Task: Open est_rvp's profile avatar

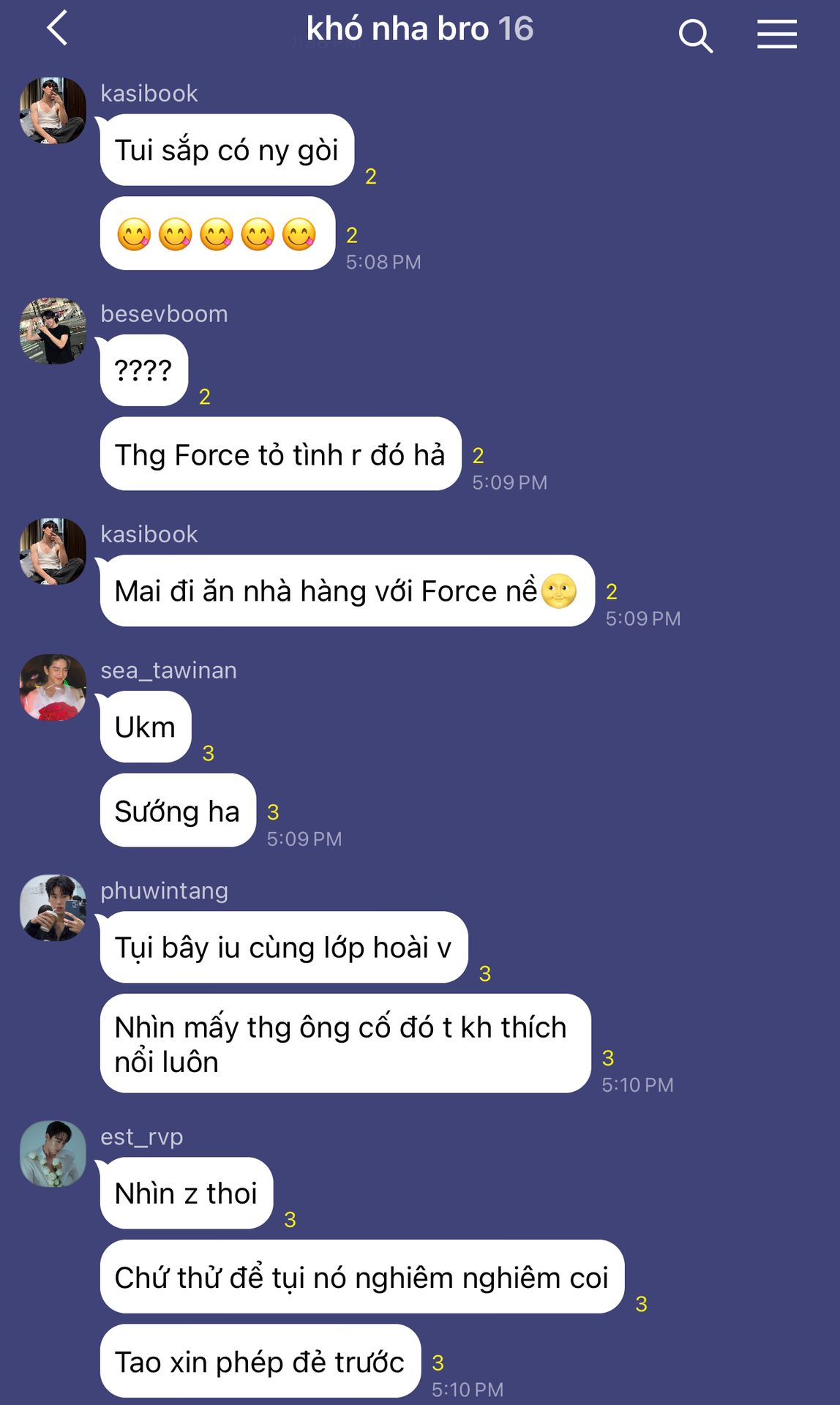Action: pyautogui.click(x=53, y=1153)
